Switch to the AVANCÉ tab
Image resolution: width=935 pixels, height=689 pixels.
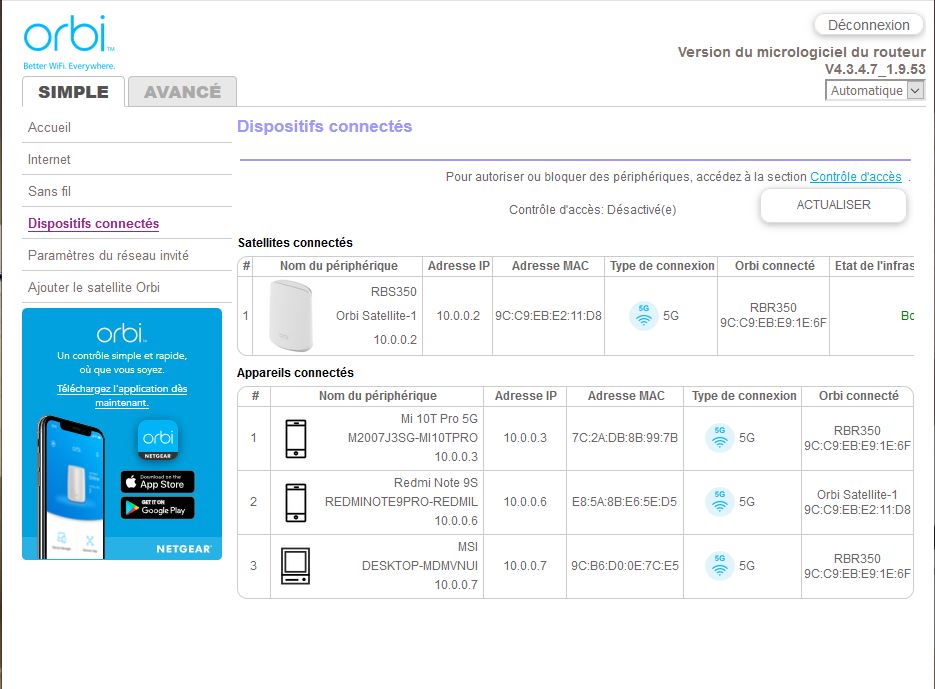[182, 92]
